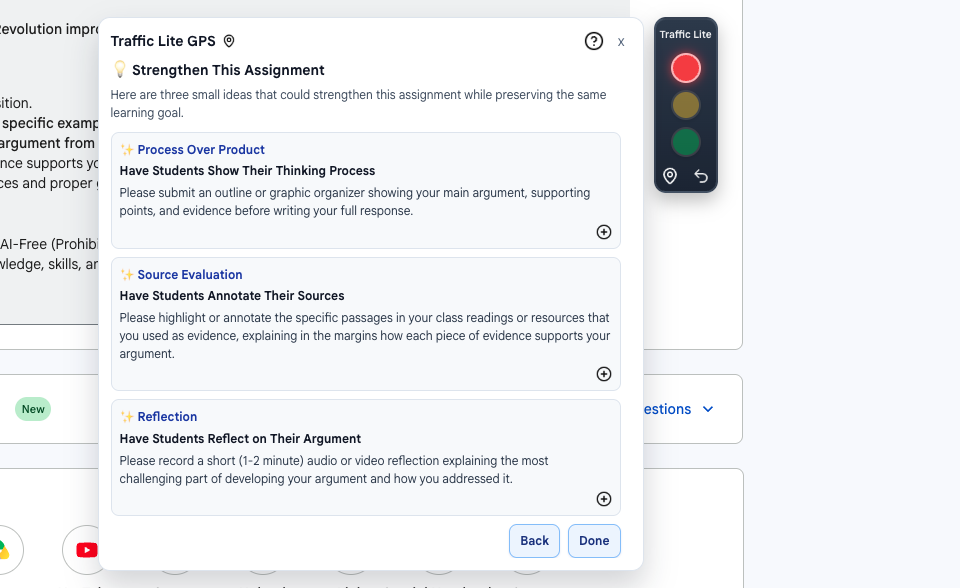This screenshot has width=960, height=588.
Task: Click the 'Strengthen This Assignment' heading
Action: 228,70
